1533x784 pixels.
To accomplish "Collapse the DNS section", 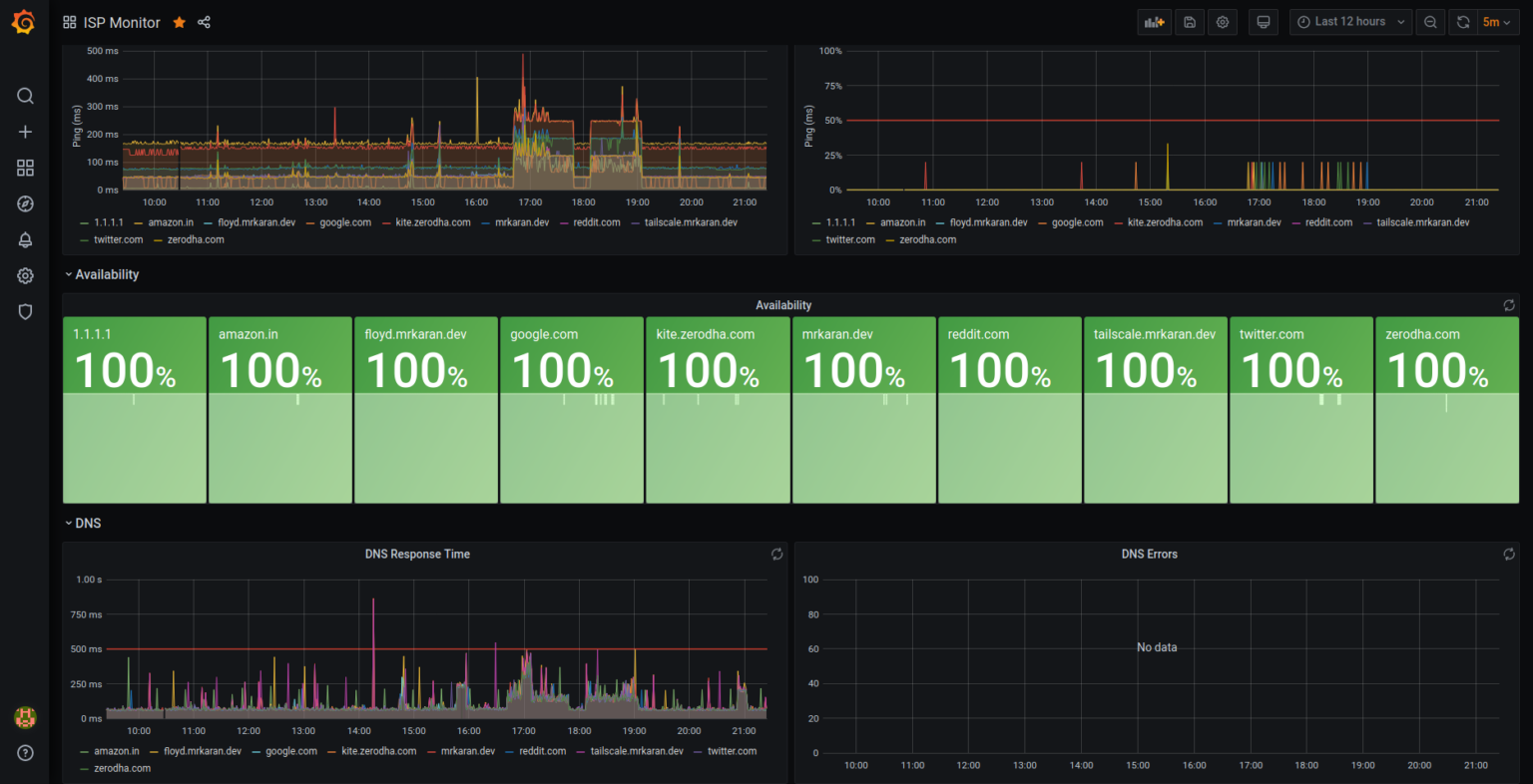I will [x=84, y=523].
